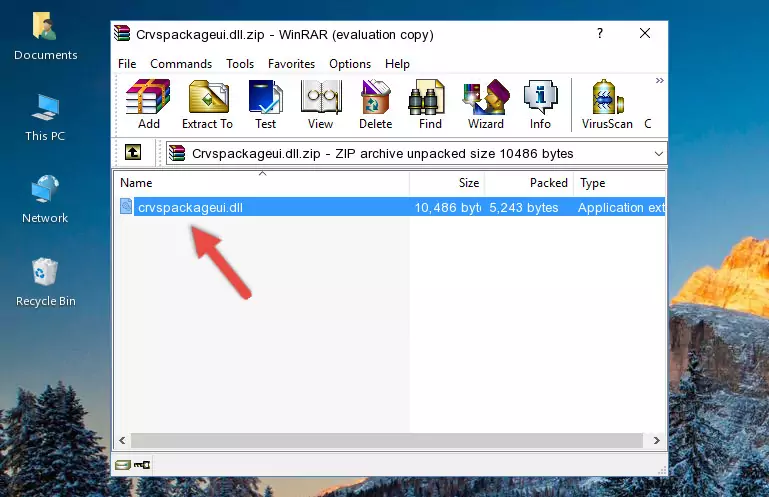Open the Commands menu

(x=181, y=64)
